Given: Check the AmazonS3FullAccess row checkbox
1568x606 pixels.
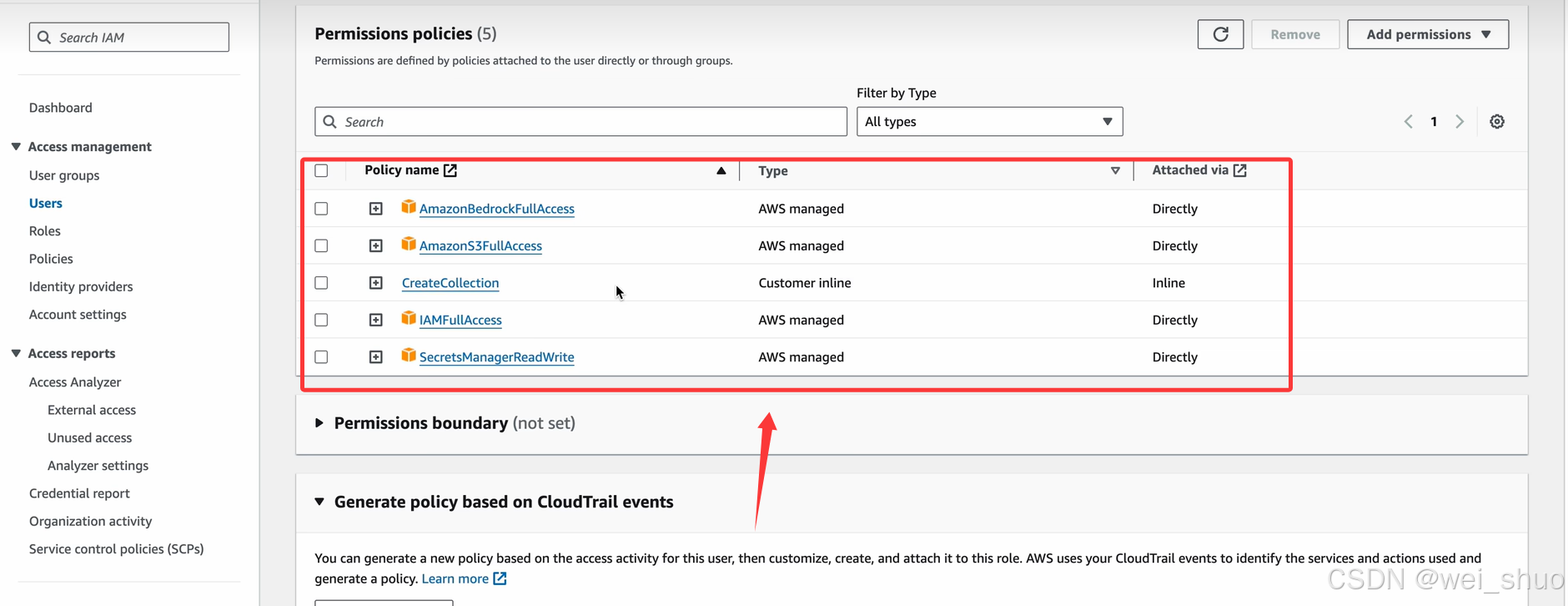Looking at the screenshot, I should tap(321, 245).
